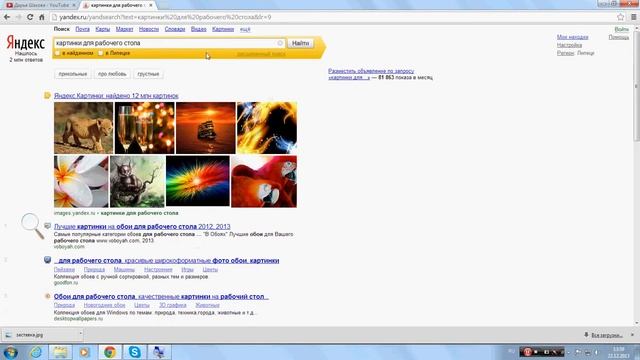
Task: Open the Природа sublink under goodfon result
Action: [x=94, y=269]
